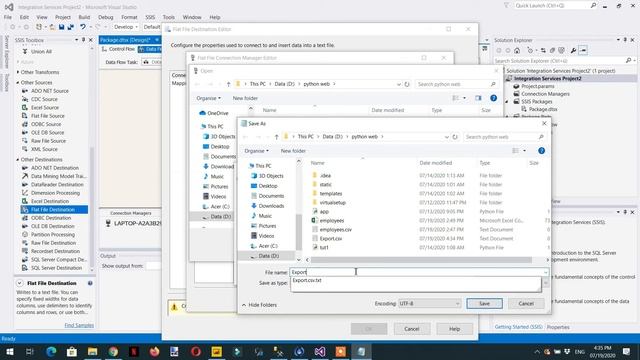Click the horizontal scrollbar of file list
The width and height of the screenshot is (640, 360).
click(x=421, y=260)
